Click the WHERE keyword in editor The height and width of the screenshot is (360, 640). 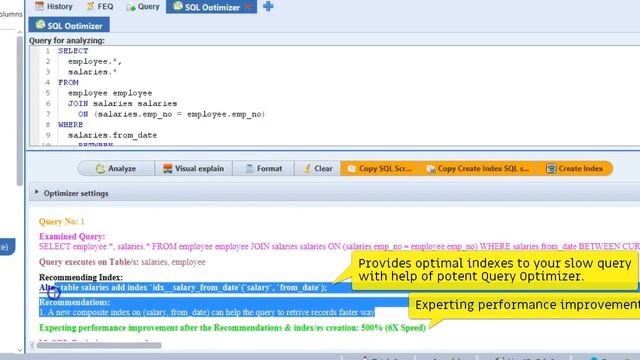click(71, 125)
